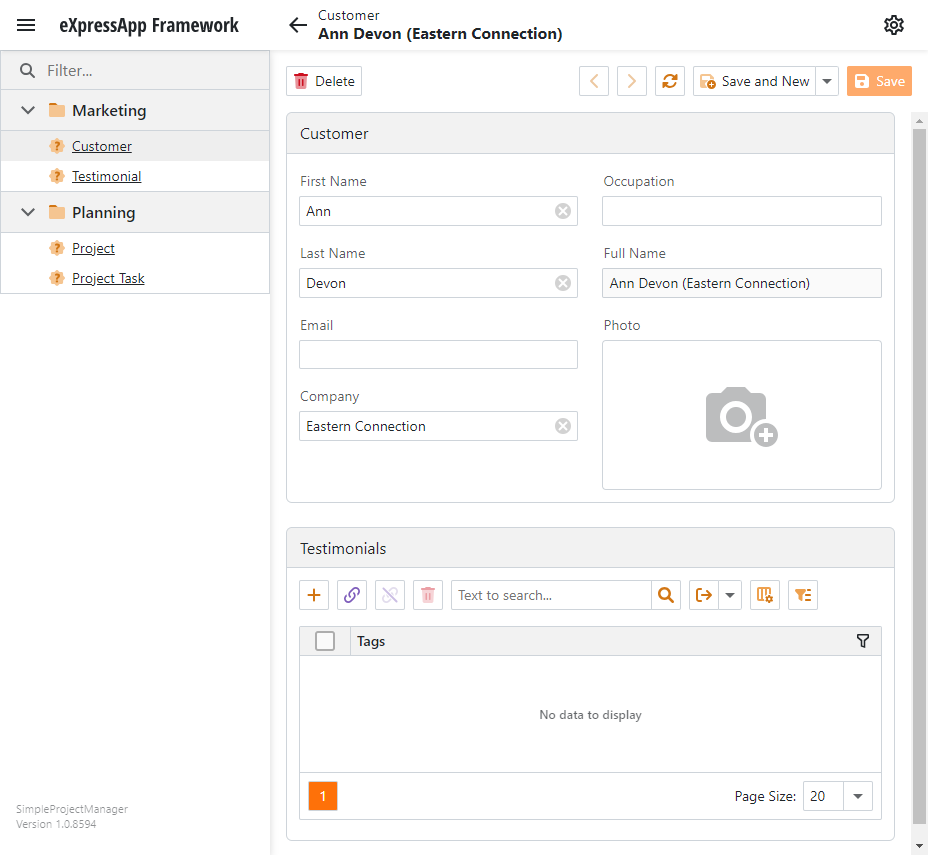Click the vertical scrollbar thumb

tap(919, 476)
